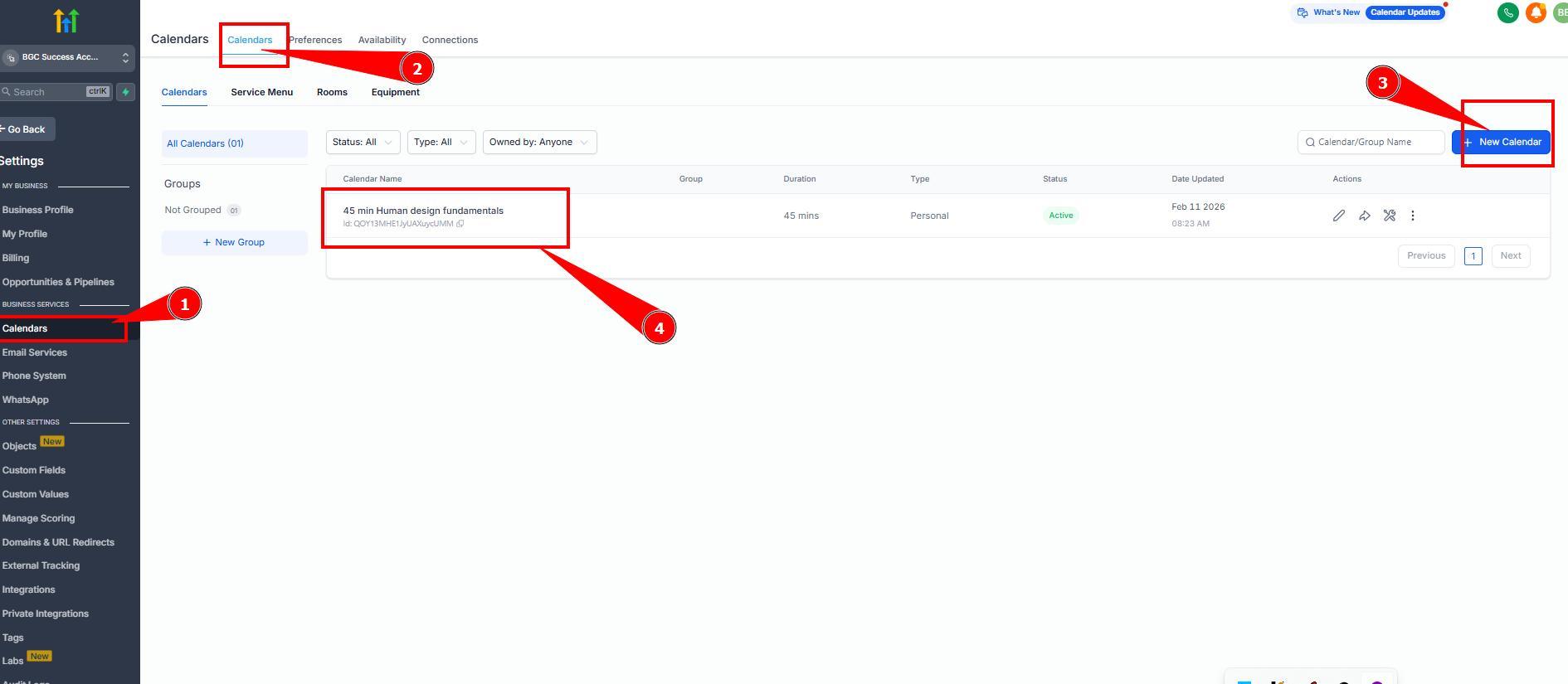
Task: Click the New Calendar button
Action: tap(1501, 143)
